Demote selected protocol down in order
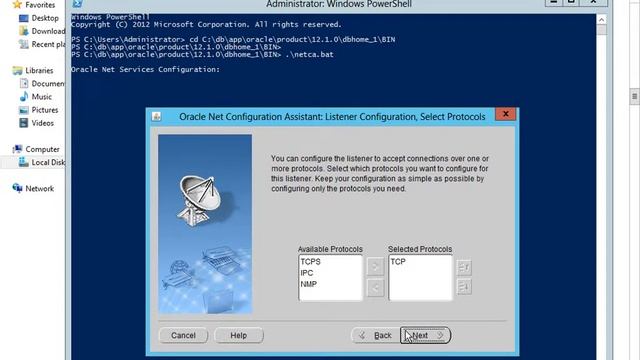 click(x=464, y=287)
